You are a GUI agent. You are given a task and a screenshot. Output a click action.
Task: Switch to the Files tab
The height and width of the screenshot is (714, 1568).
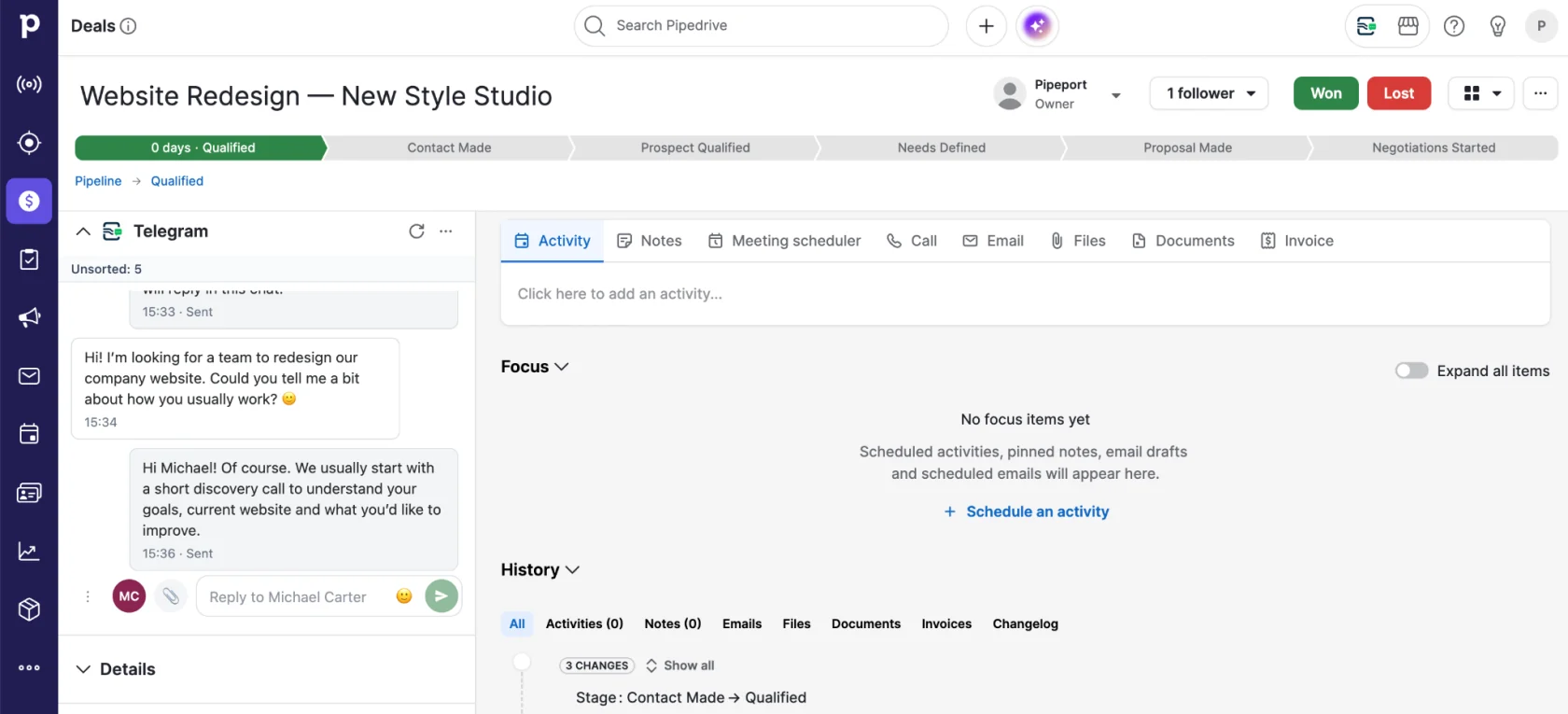[1078, 241]
